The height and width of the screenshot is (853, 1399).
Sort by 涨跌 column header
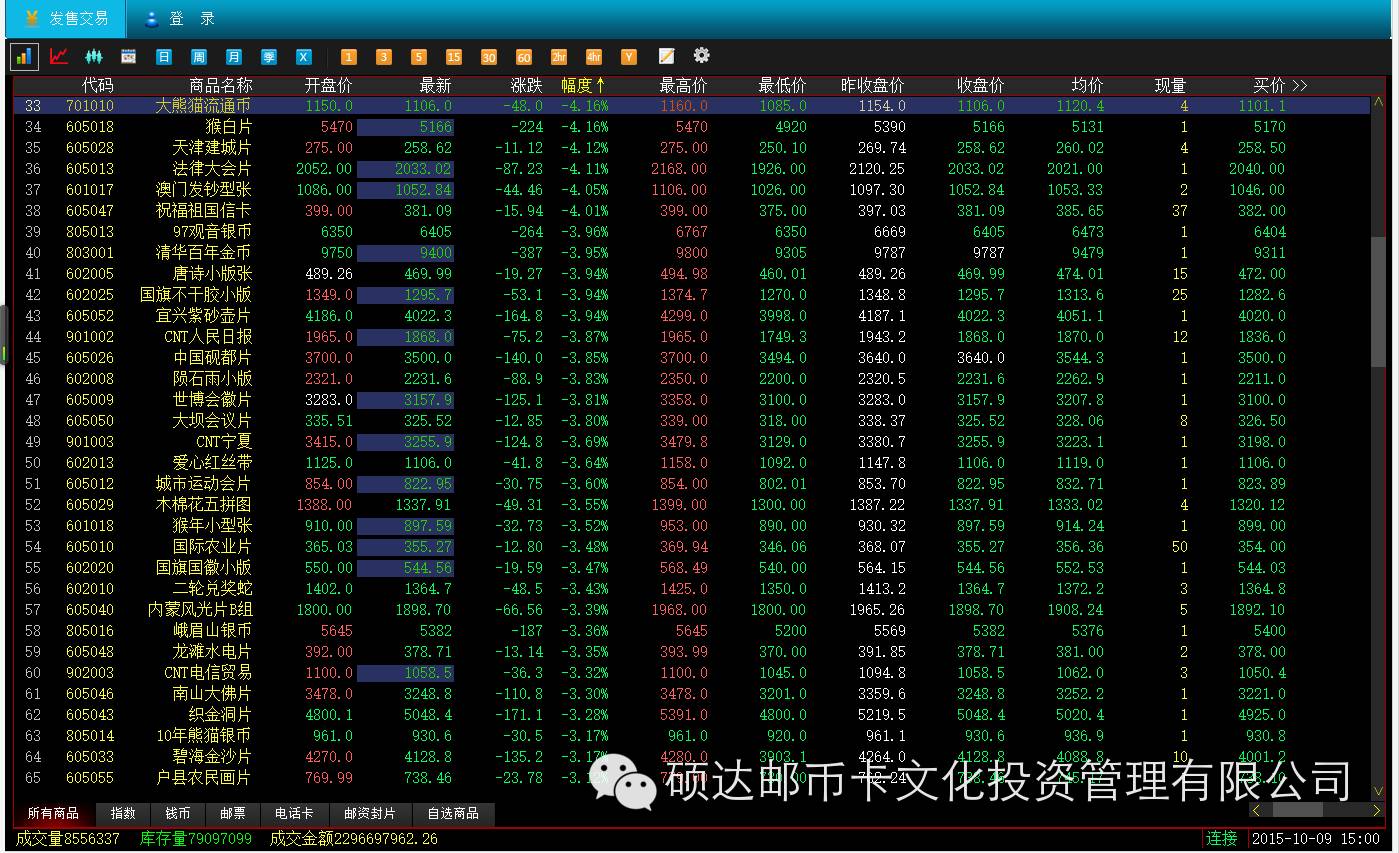tap(527, 86)
